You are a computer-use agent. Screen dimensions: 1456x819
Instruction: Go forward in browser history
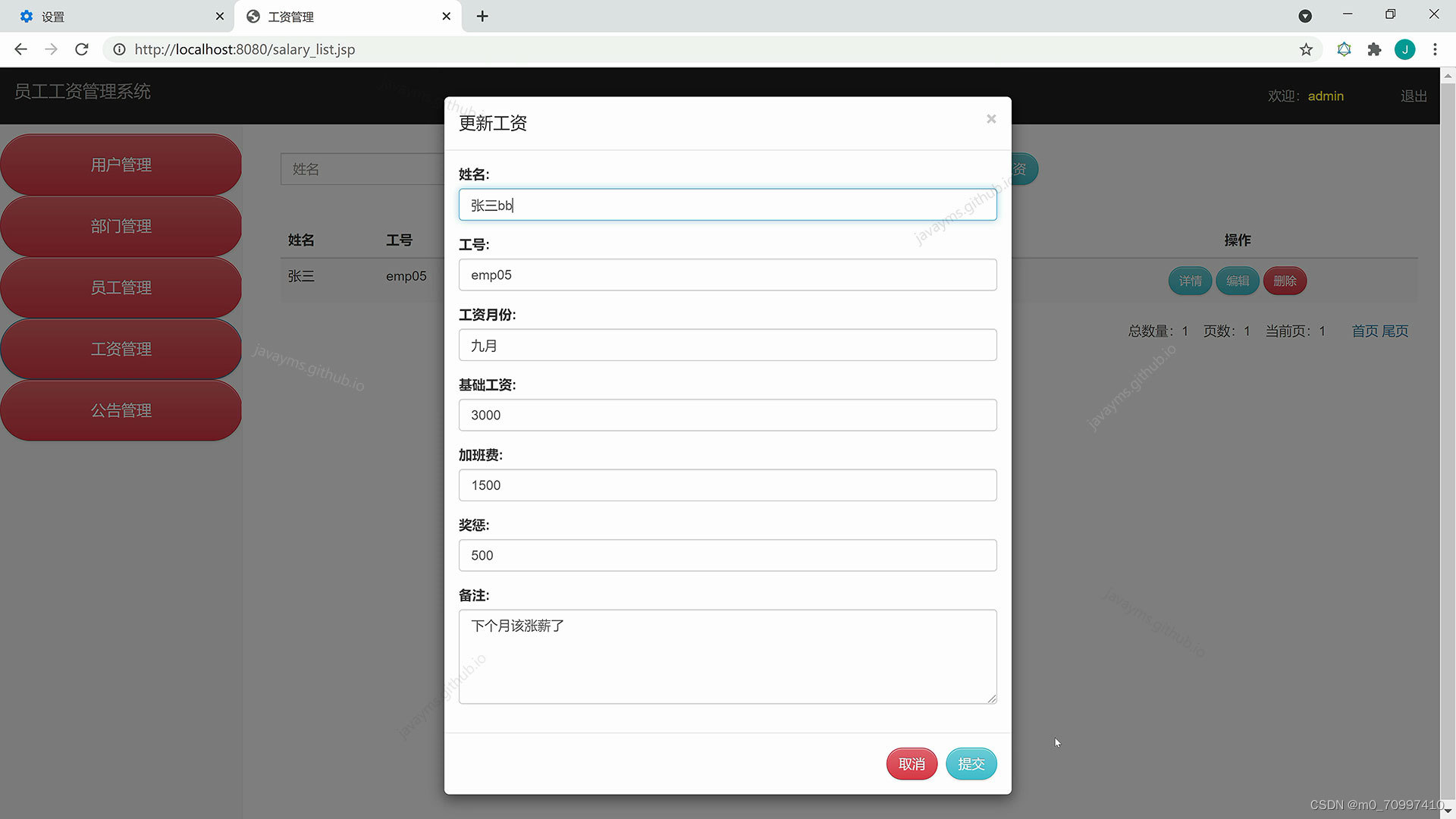[x=51, y=49]
